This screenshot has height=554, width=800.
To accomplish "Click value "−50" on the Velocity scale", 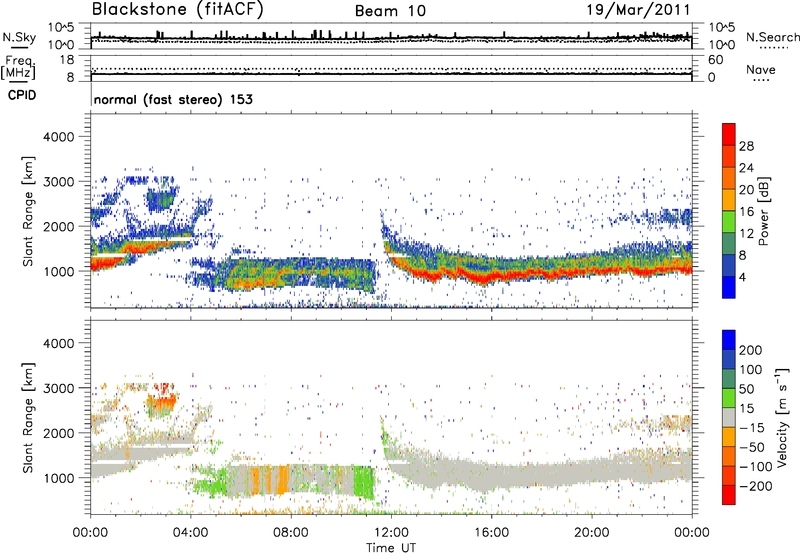I will (x=752, y=448).
